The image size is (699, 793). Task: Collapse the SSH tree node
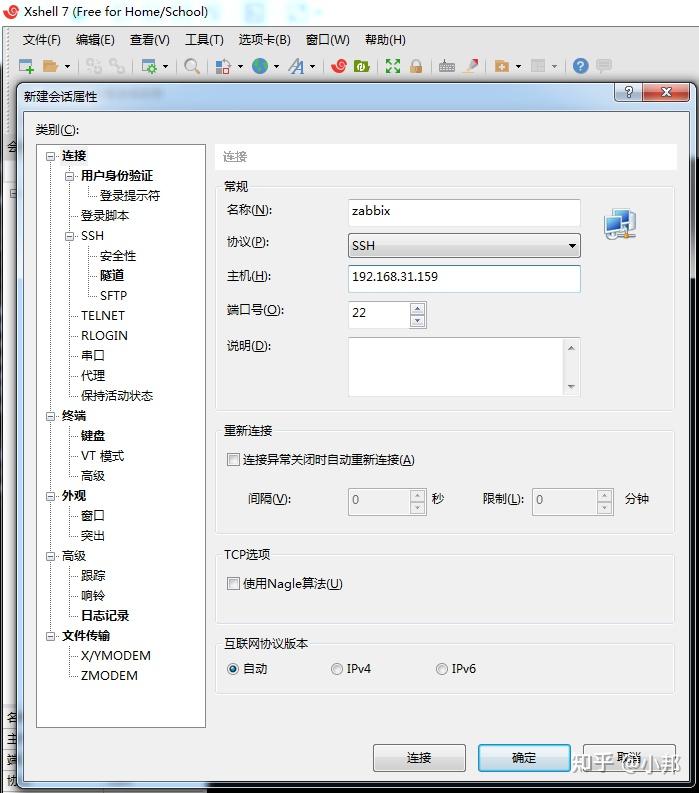(69, 236)
